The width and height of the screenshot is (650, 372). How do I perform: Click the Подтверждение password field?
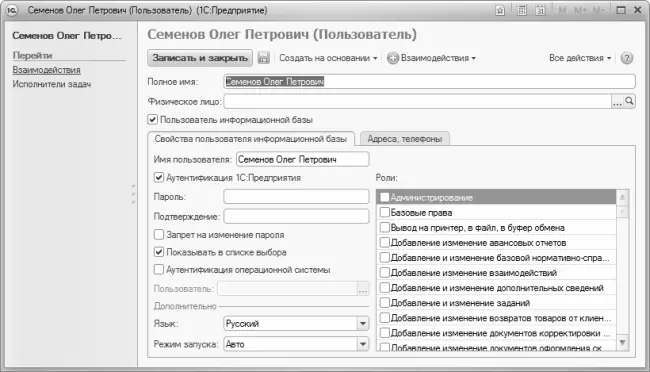(x=296, y=216)
